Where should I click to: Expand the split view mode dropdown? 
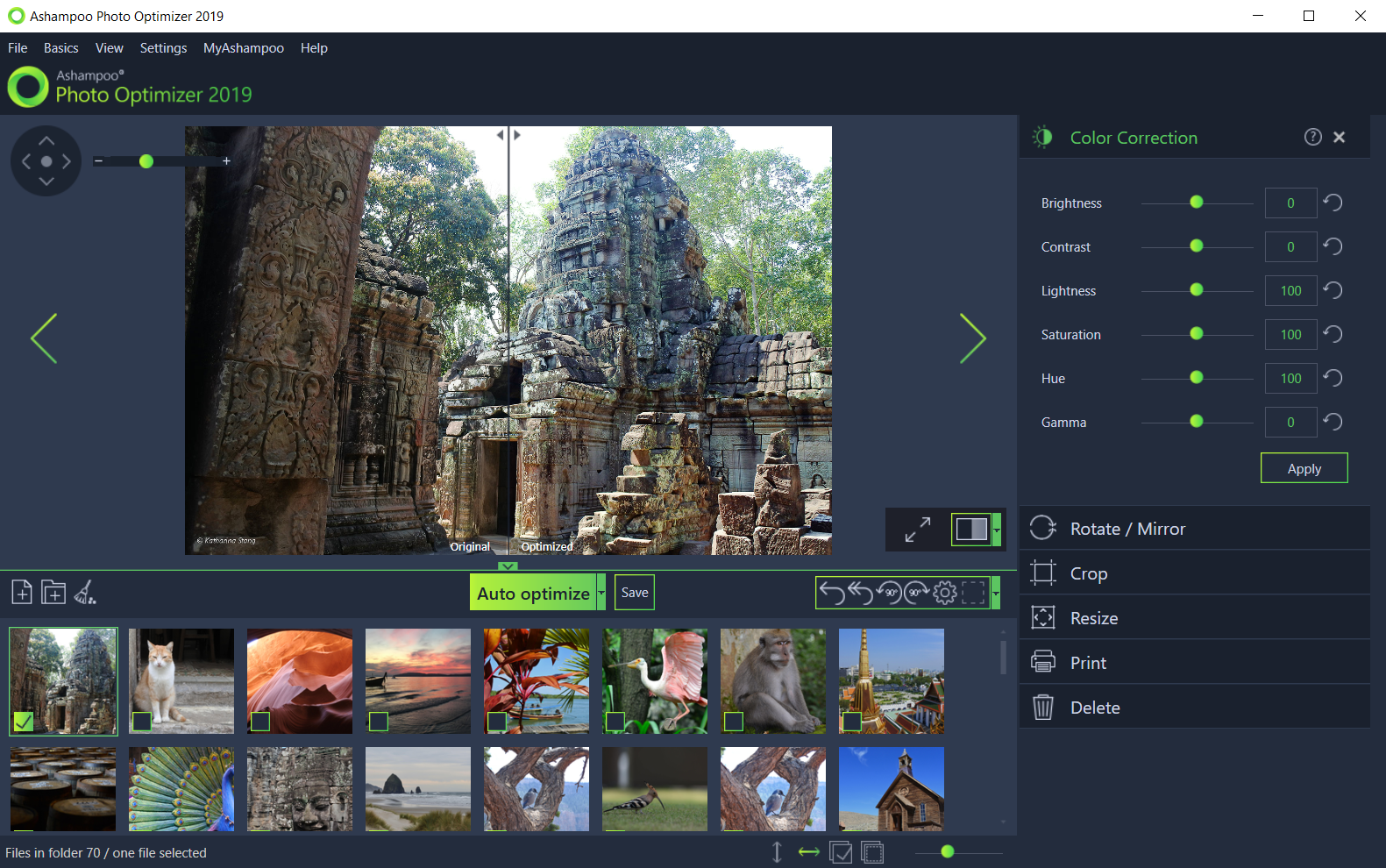[x=997, y=530]
